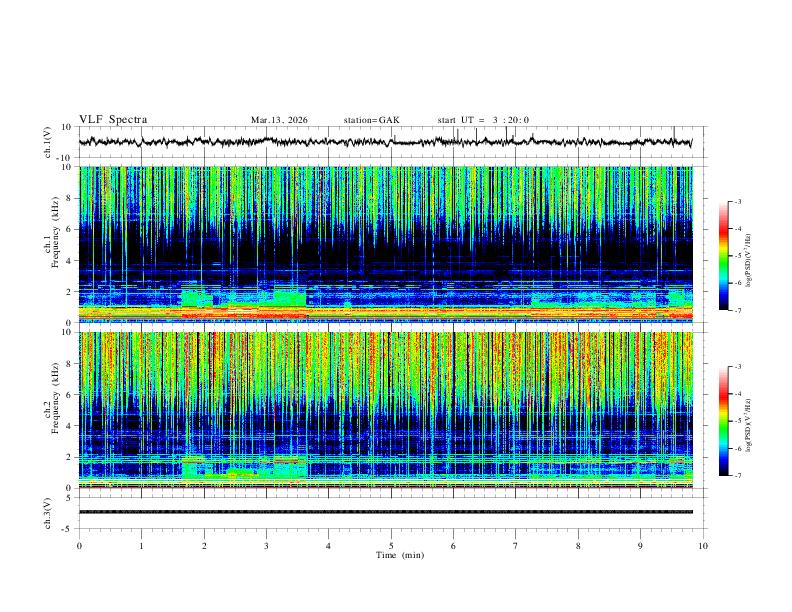Click the "VLF Spectra" plot title
This screenshot has width=792, height=612.
113,120
